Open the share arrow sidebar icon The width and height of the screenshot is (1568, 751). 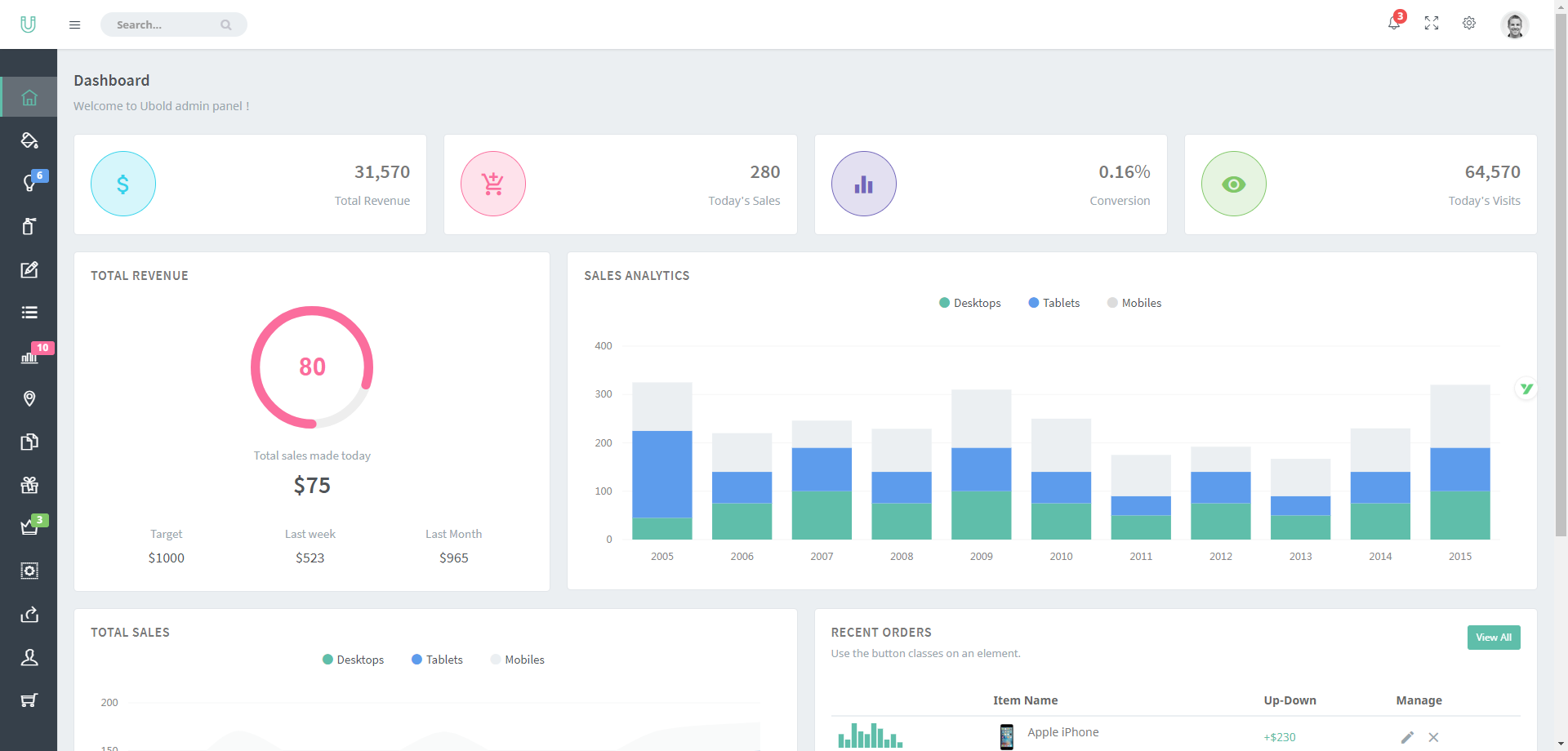[29, 614]
